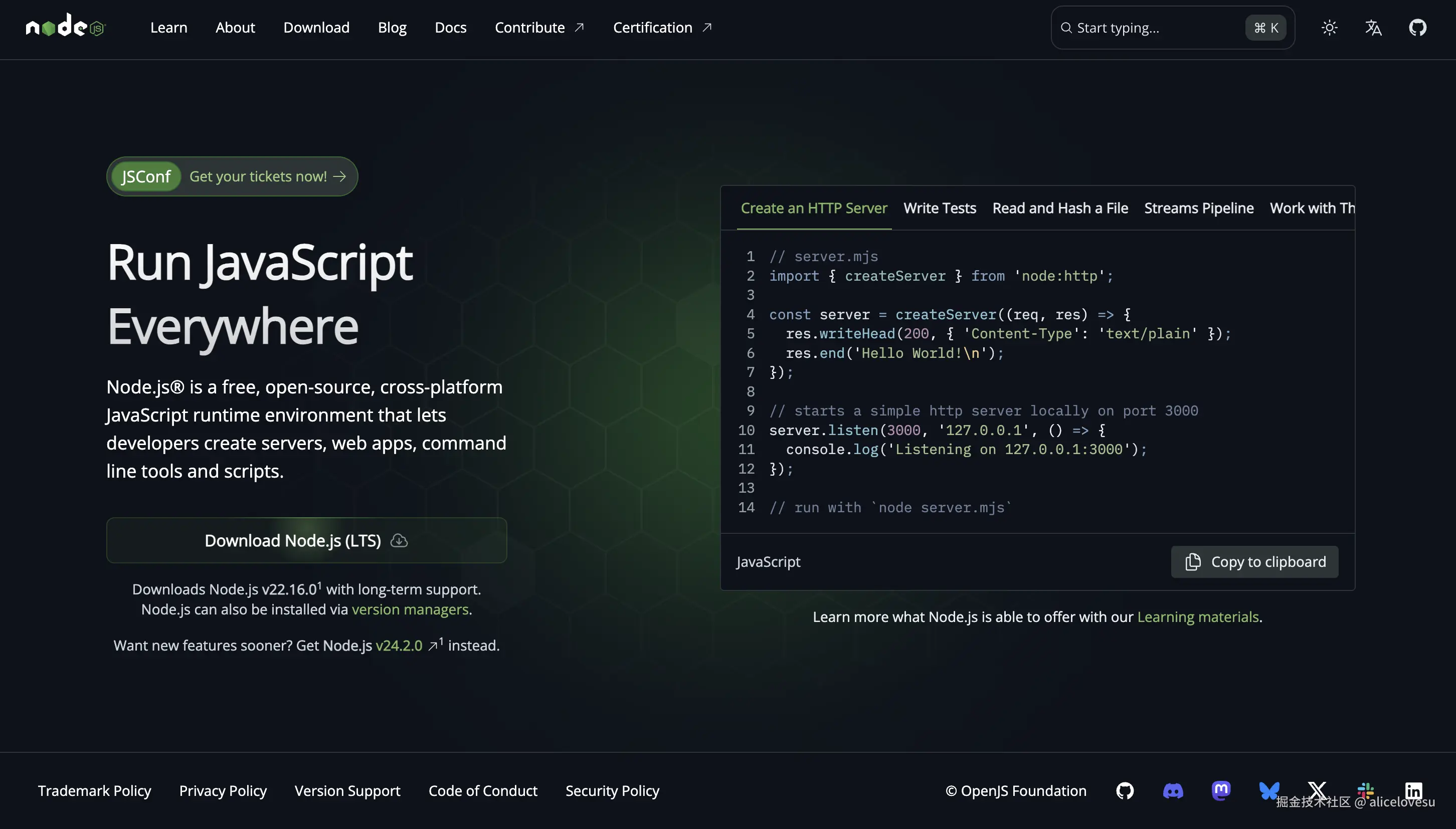Open the language translation selector
This screenshot has height=829, width=1456.
1373,28
